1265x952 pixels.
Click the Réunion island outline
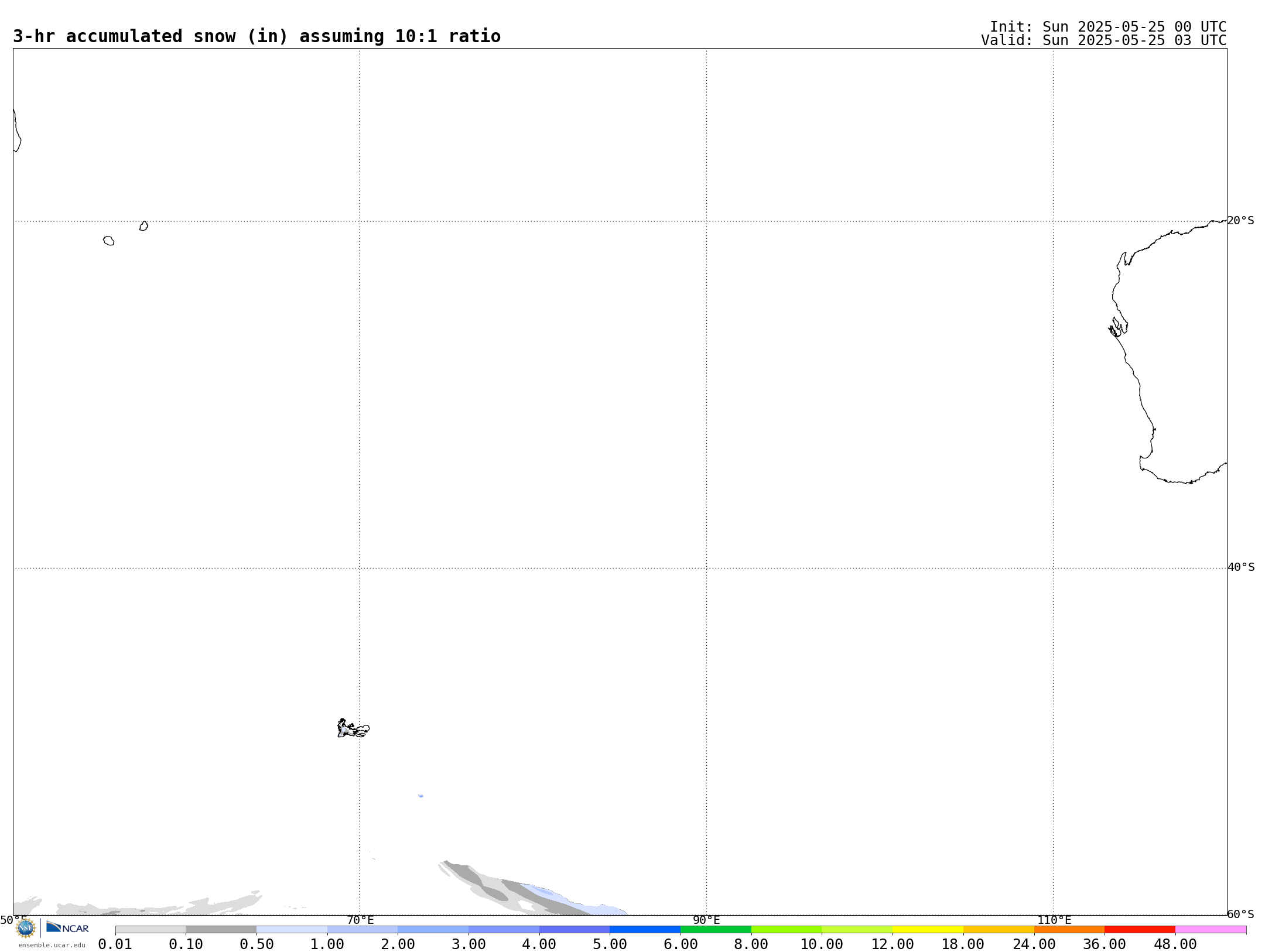pyautogui.click(x=109, y=241)
